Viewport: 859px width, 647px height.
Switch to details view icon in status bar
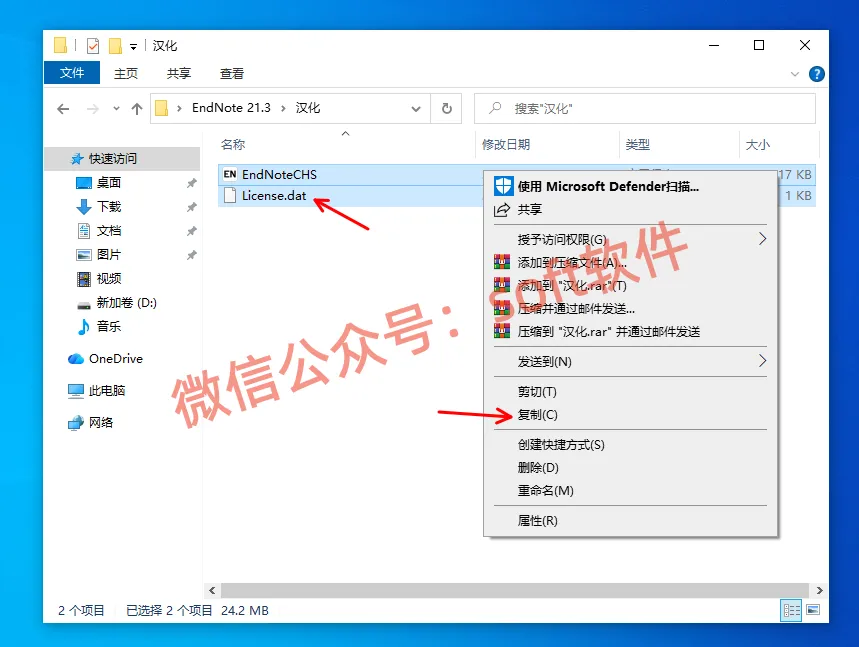791,610
